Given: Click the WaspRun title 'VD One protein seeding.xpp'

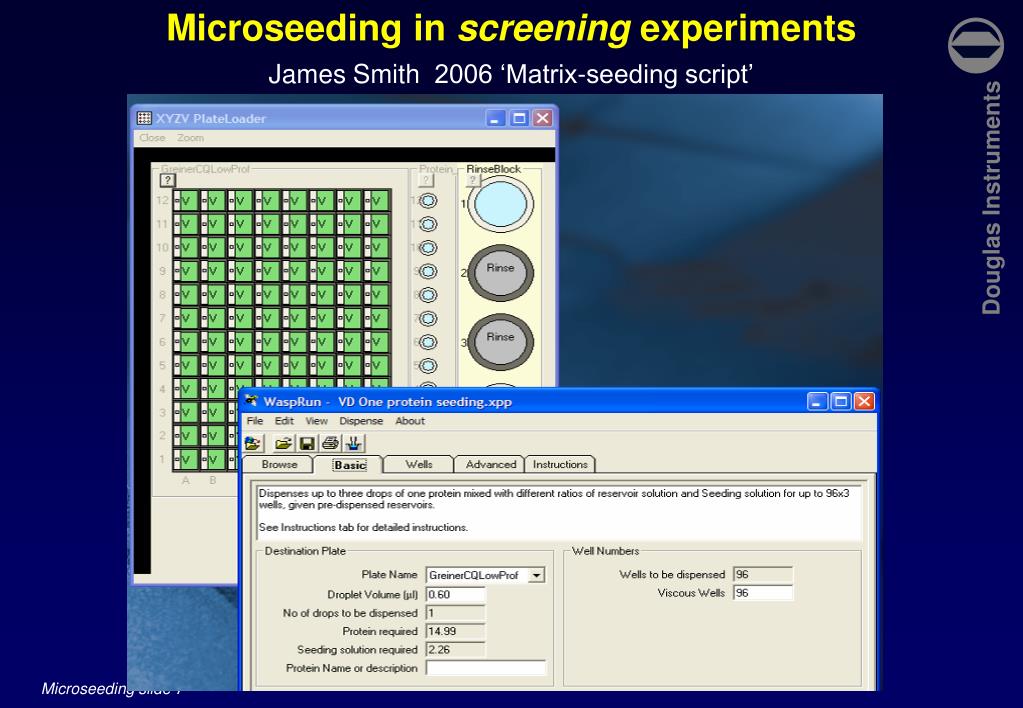Looking at the screenshot, I should (x=425, y=402).
